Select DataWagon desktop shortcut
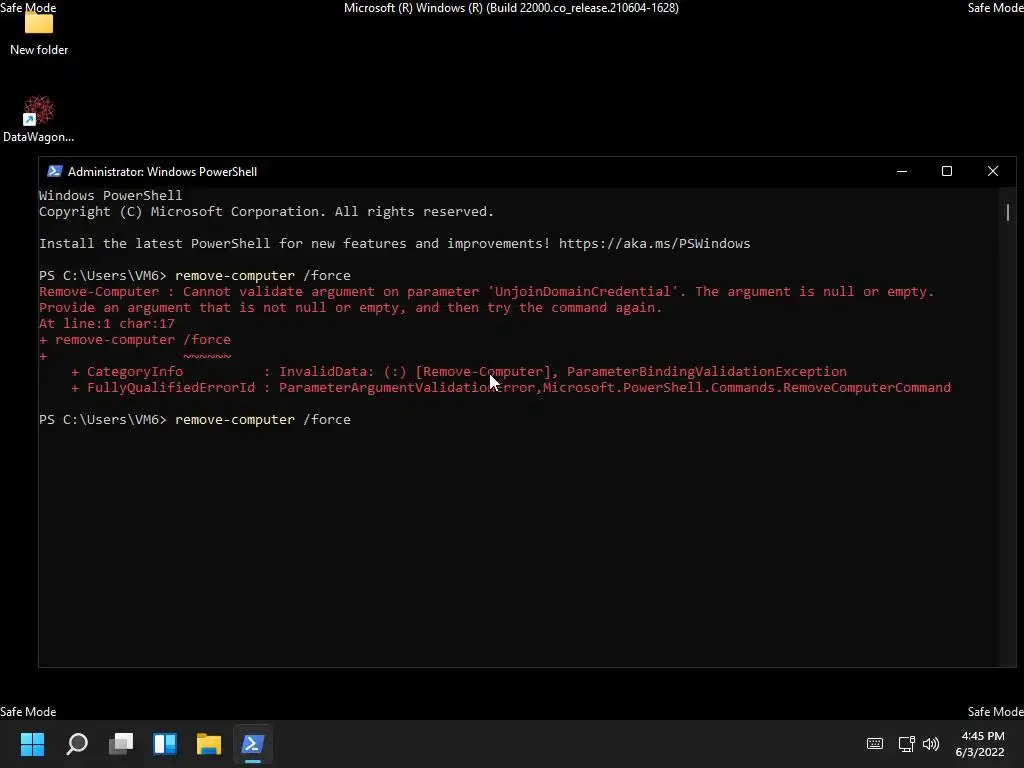 tap(39, 119)
